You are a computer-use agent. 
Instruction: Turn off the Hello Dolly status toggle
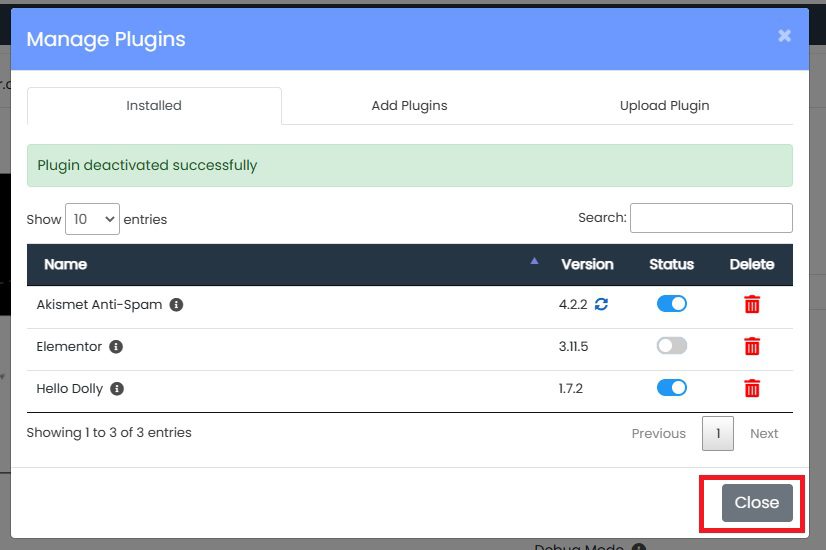672,388
